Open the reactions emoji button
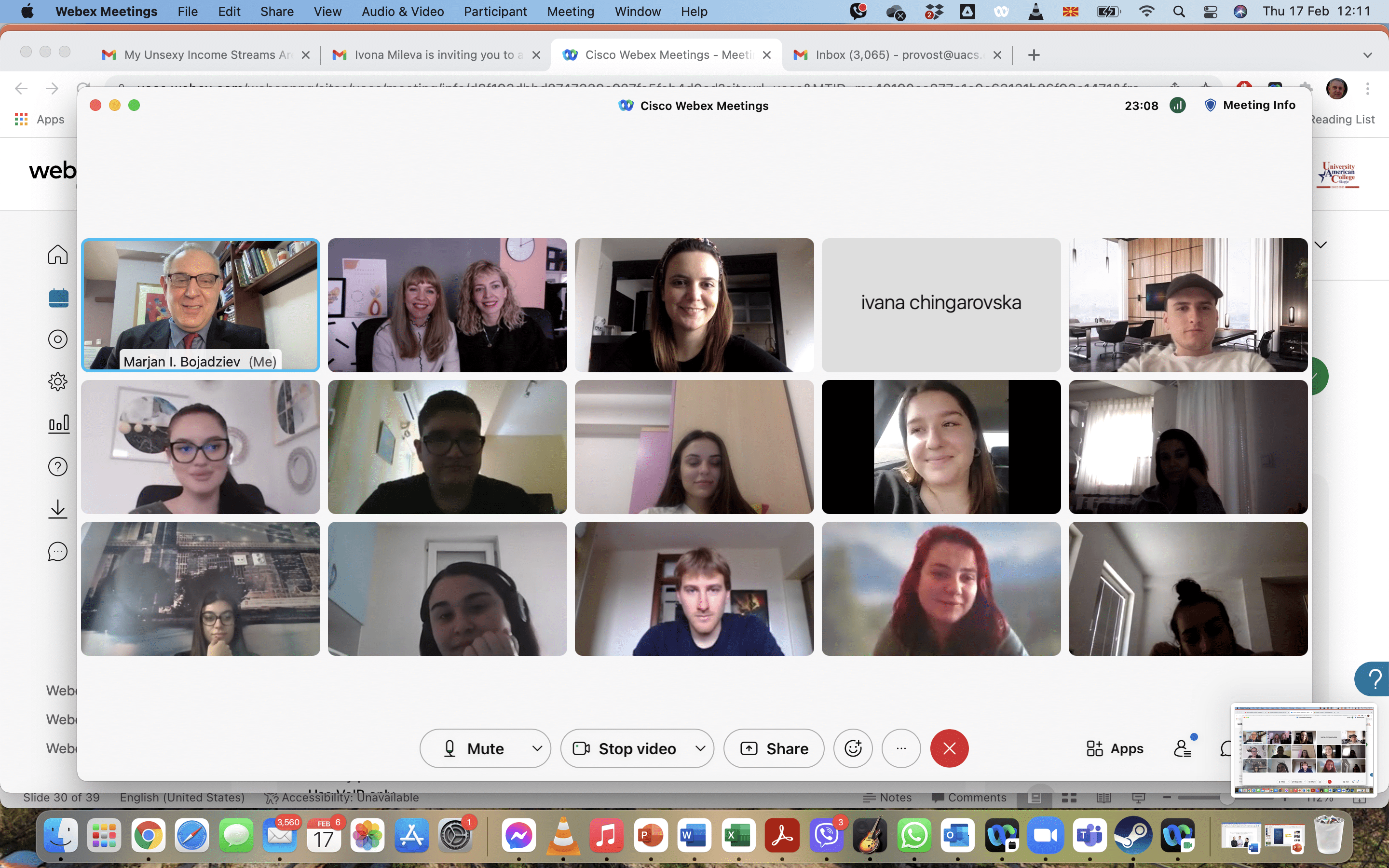 pos(853,748)
